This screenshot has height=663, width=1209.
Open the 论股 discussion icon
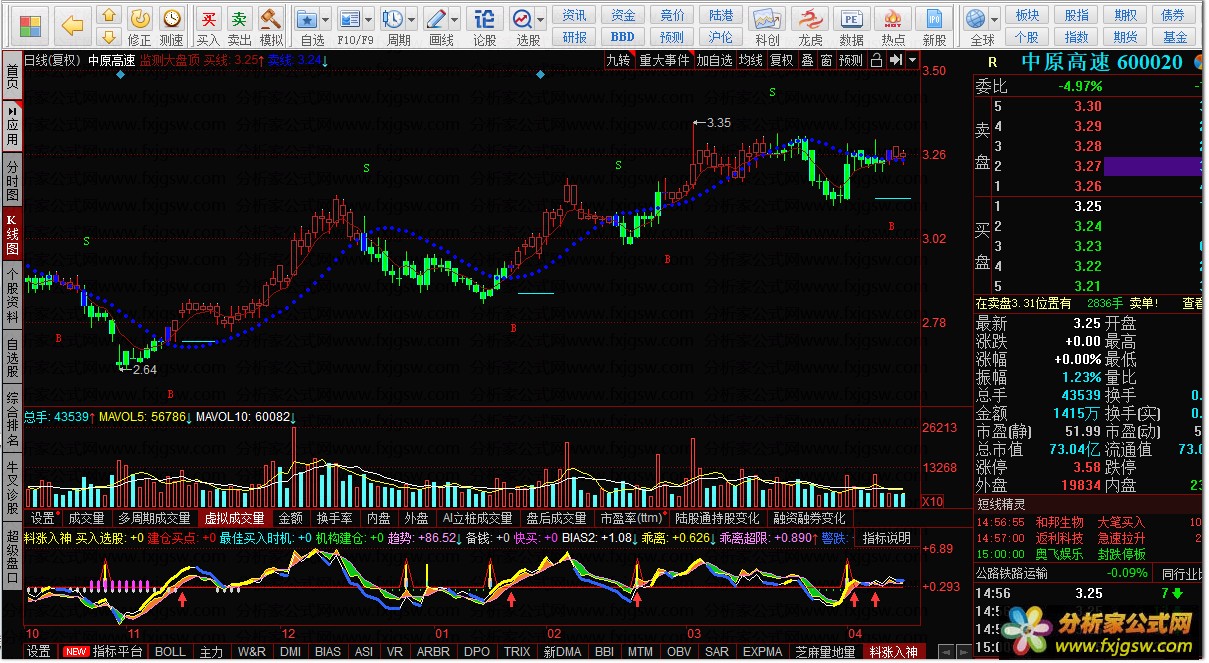click(484, 24)
